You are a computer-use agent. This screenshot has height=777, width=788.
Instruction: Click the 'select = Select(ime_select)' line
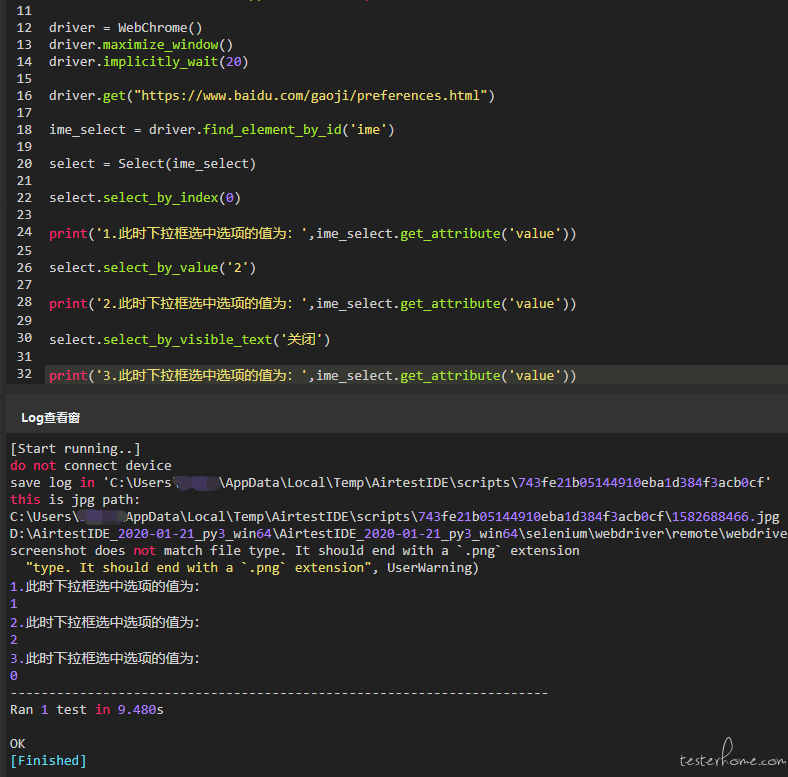point(152,164)
